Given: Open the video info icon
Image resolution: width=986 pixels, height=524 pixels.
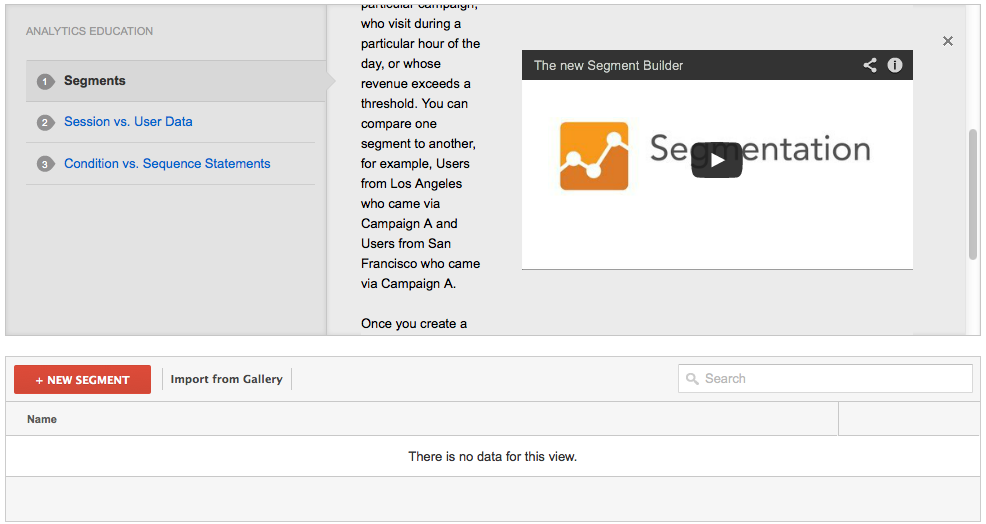Looking at the screenshot, I should (x=895, y=65).
